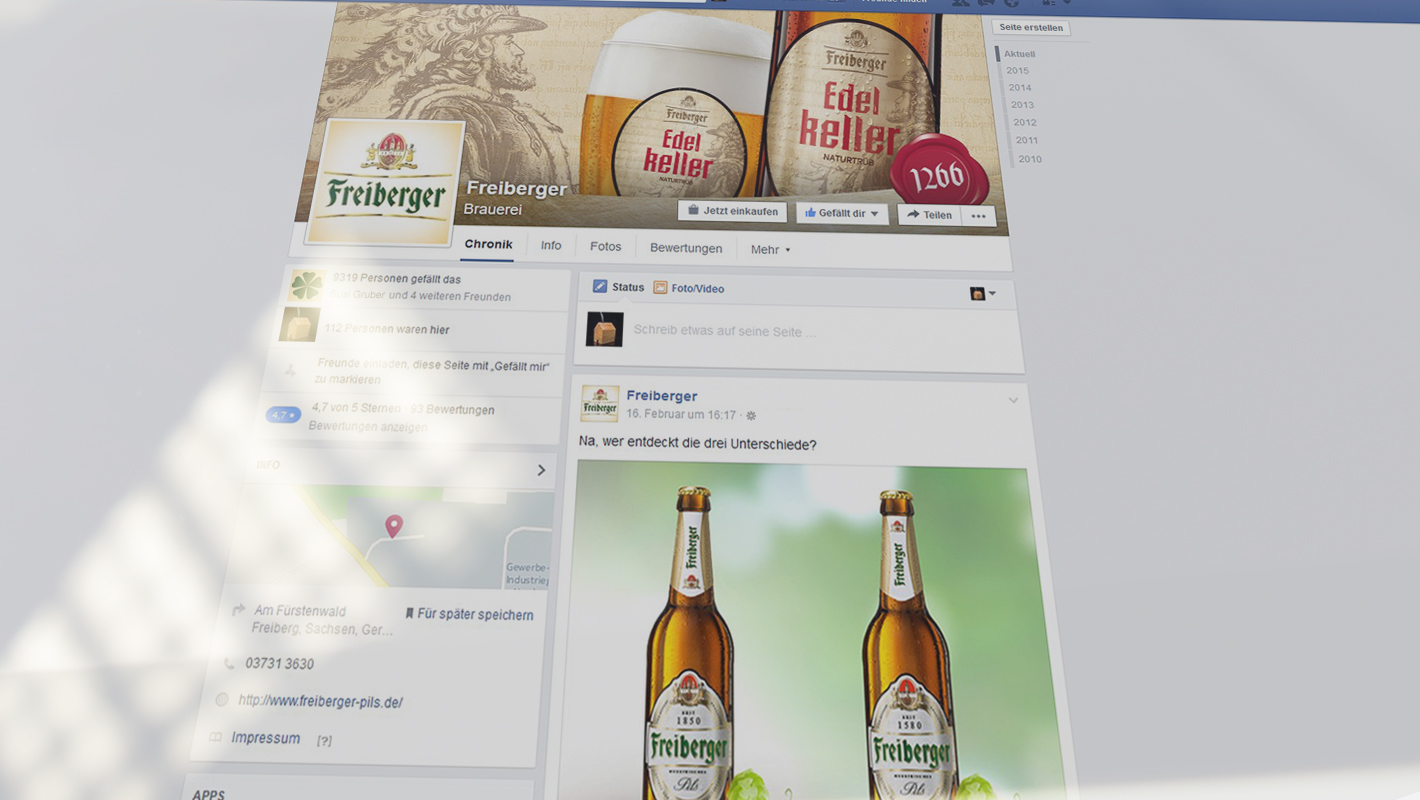
Task: Click the Freunde einladen invite link
Action: 430,372
